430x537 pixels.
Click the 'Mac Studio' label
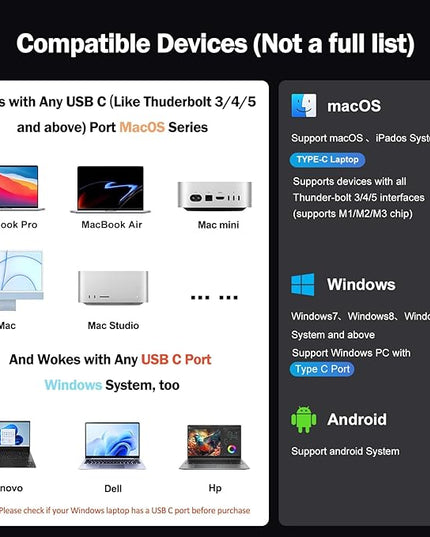coord(113,325)
